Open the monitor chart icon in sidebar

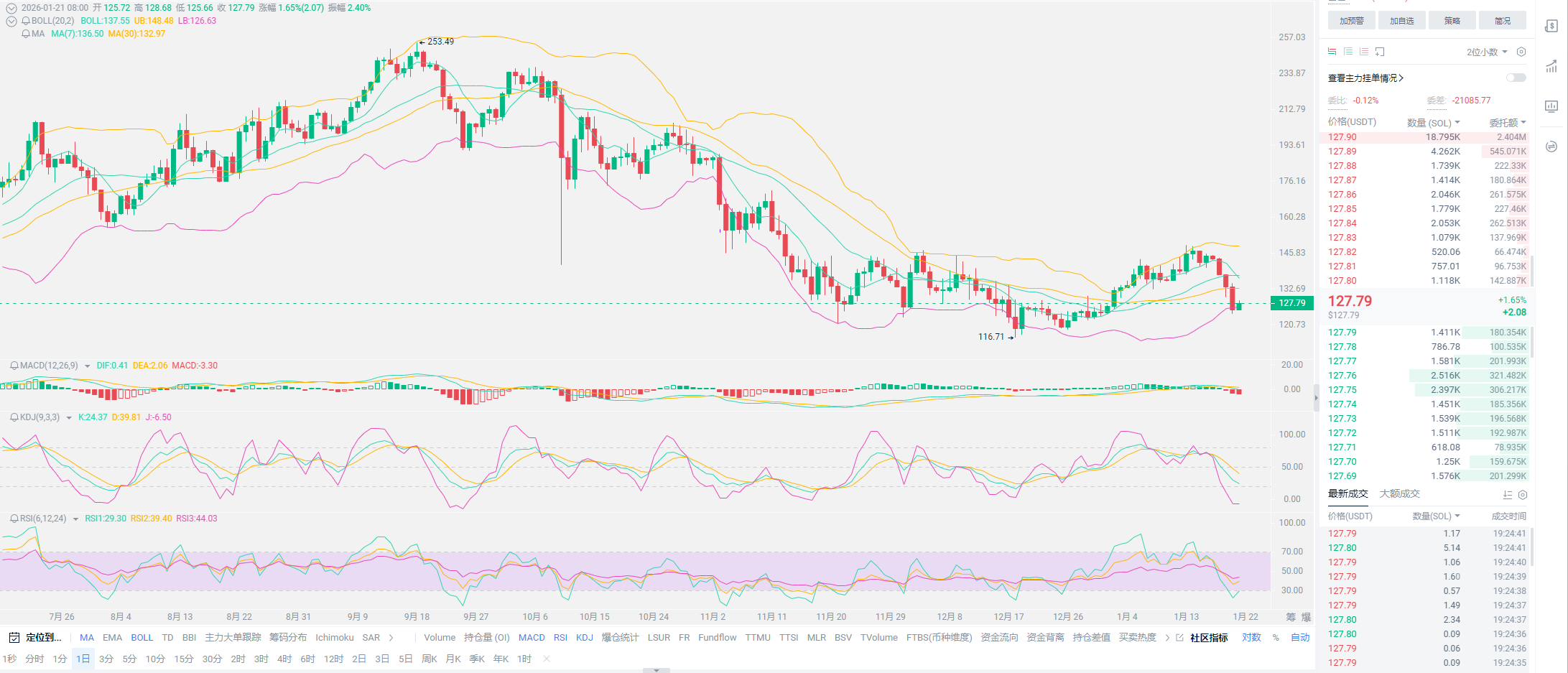pyautogui.click(x=1551, y=106)
